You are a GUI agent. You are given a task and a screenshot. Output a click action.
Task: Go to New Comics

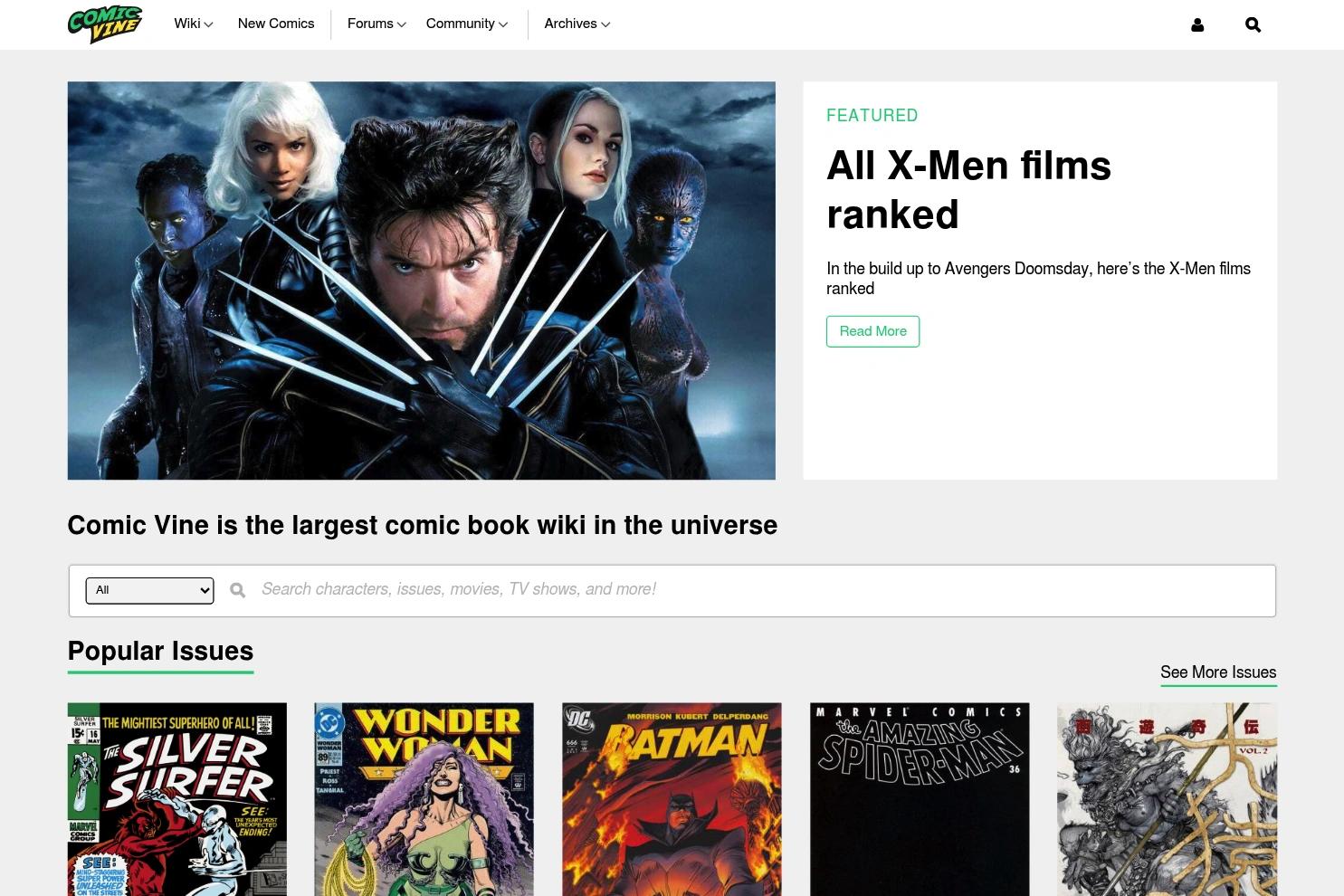(x=276, y=24)
